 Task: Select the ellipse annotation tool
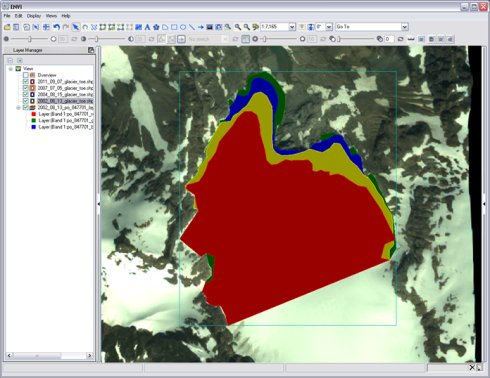(183, 27)
